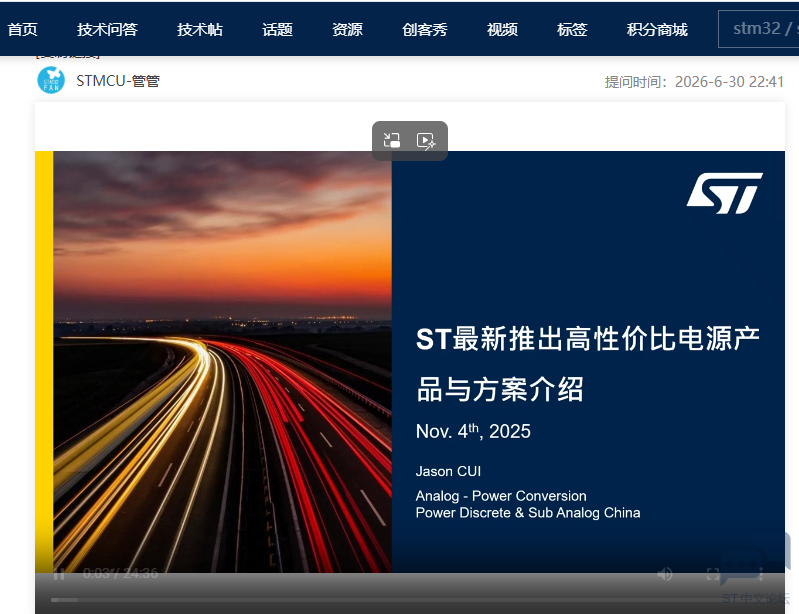Click the video AI enhance play icon
Screen dimensions: 799x614
pyautogui.click(x=426, y=141)
